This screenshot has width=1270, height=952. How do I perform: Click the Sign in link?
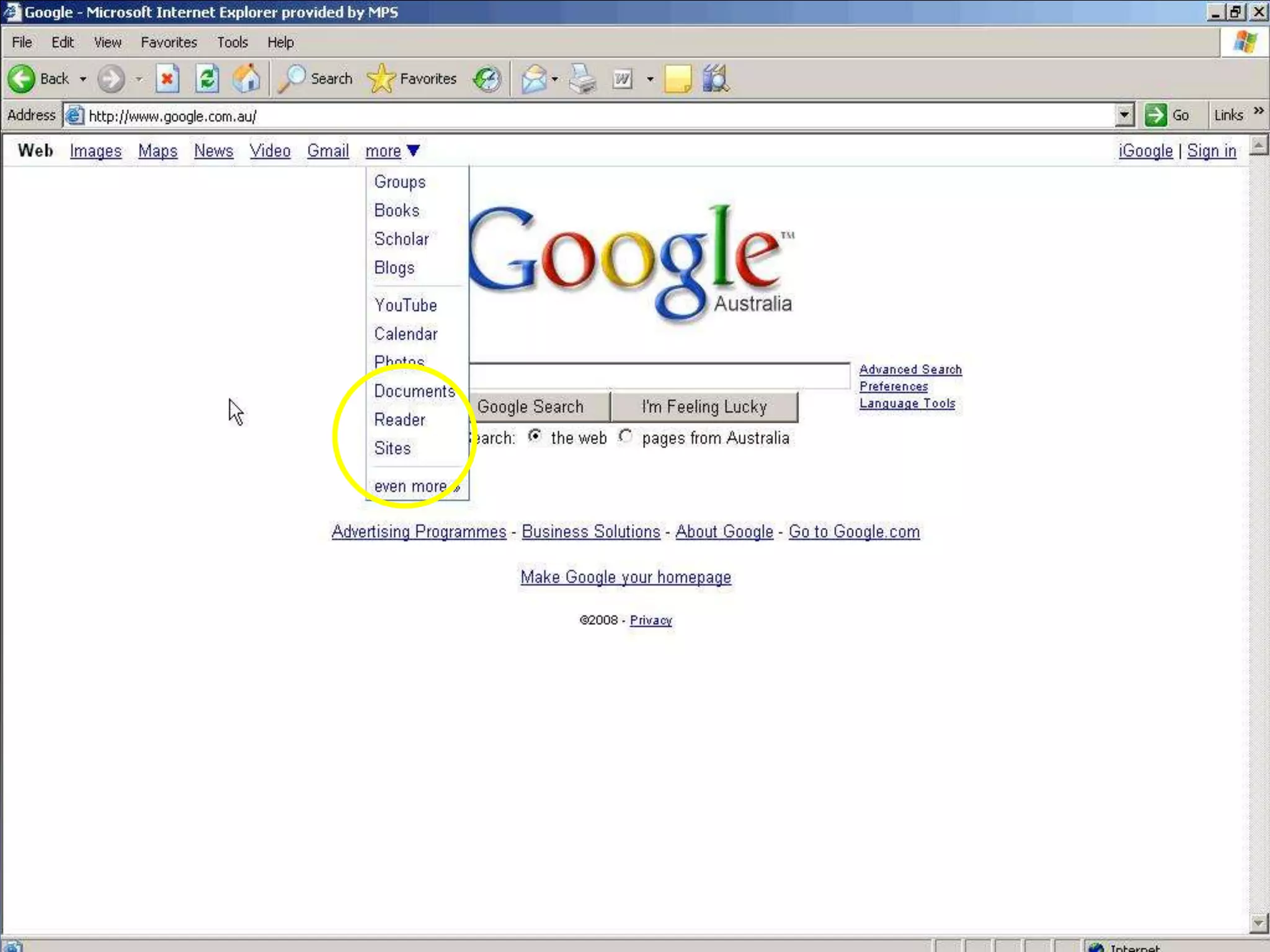[x=1211, y=151]
